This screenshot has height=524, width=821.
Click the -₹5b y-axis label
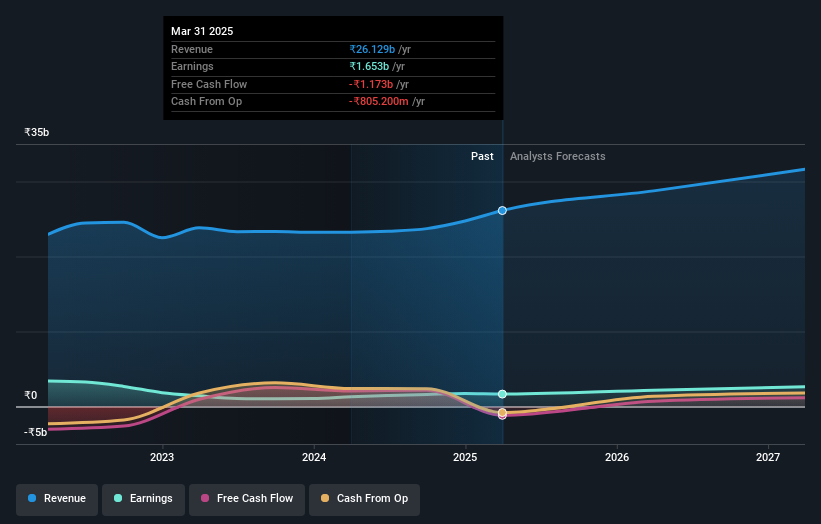pyautogui.click(x=35, y=432)
